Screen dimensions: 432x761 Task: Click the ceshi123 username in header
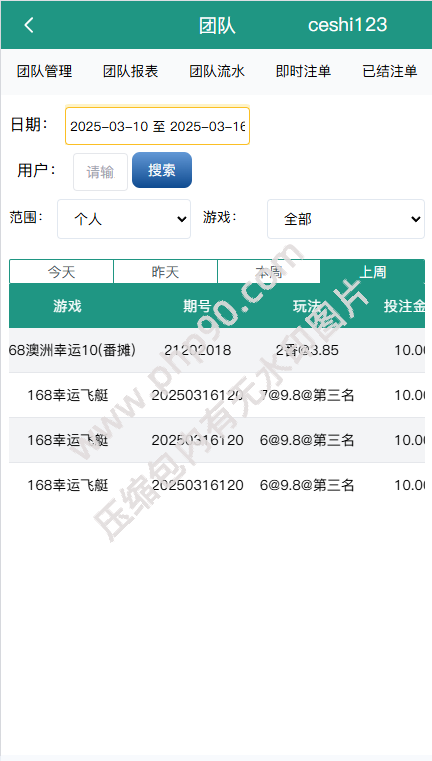coord(348,25)
